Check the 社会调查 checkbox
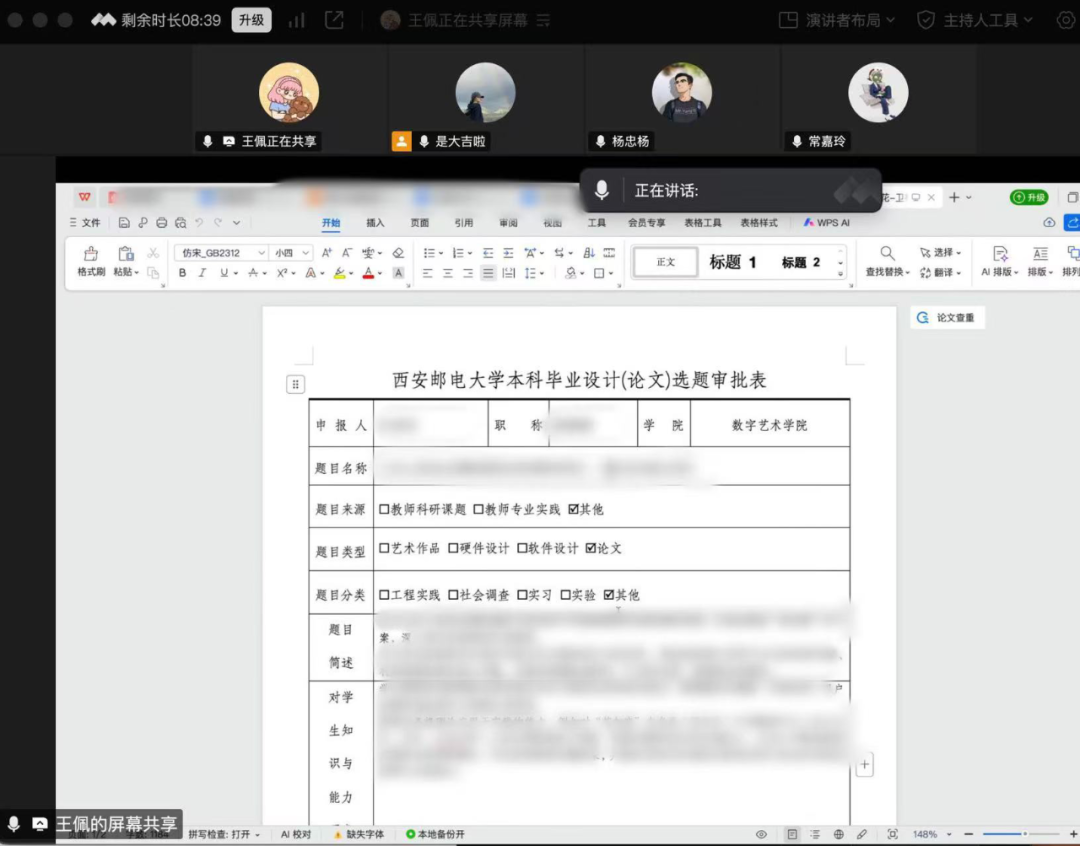Image resolution: width=1080 pixels, height=846 pixels. coord(453,595)
